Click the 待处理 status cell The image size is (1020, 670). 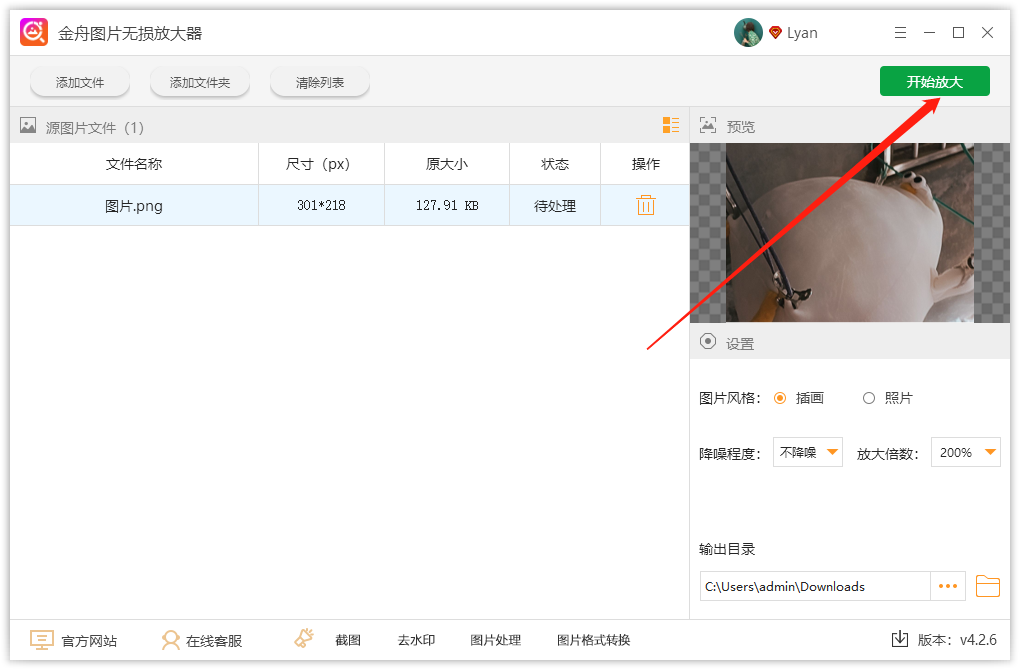555,206
